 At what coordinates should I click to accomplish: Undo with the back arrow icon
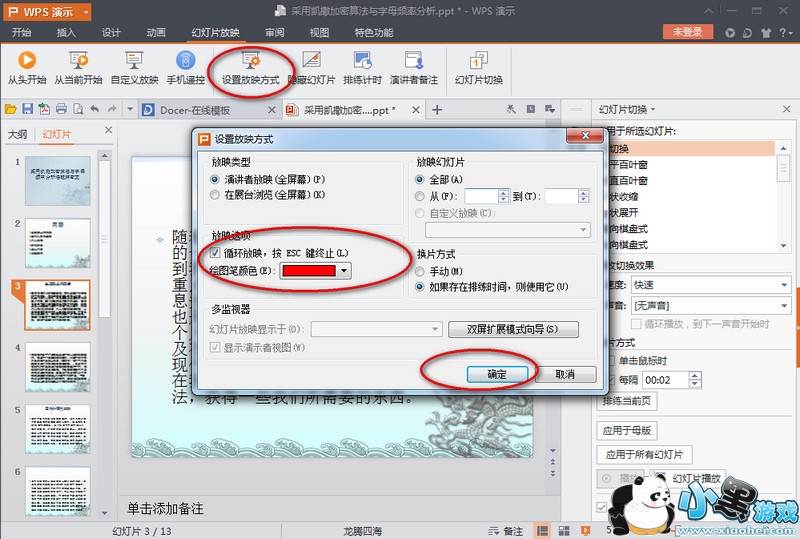(x=95, y=109)
